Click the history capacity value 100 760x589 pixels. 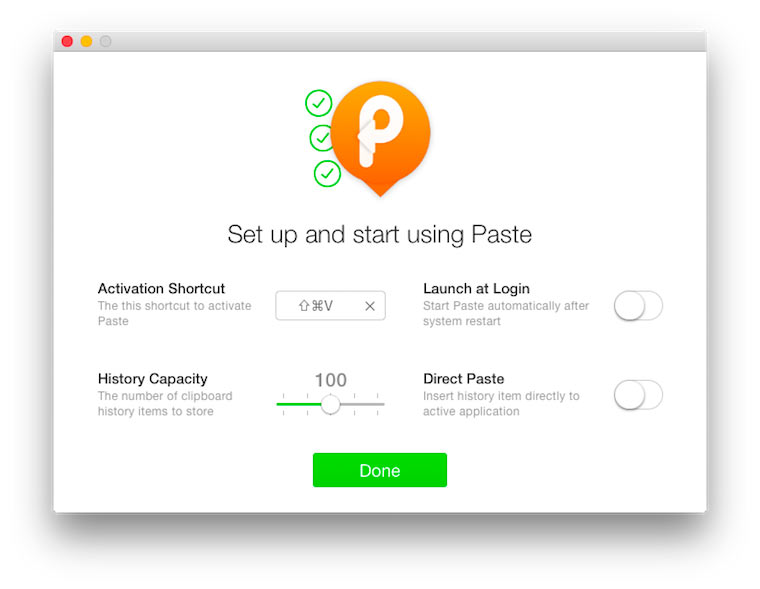(x=331, y=380)
